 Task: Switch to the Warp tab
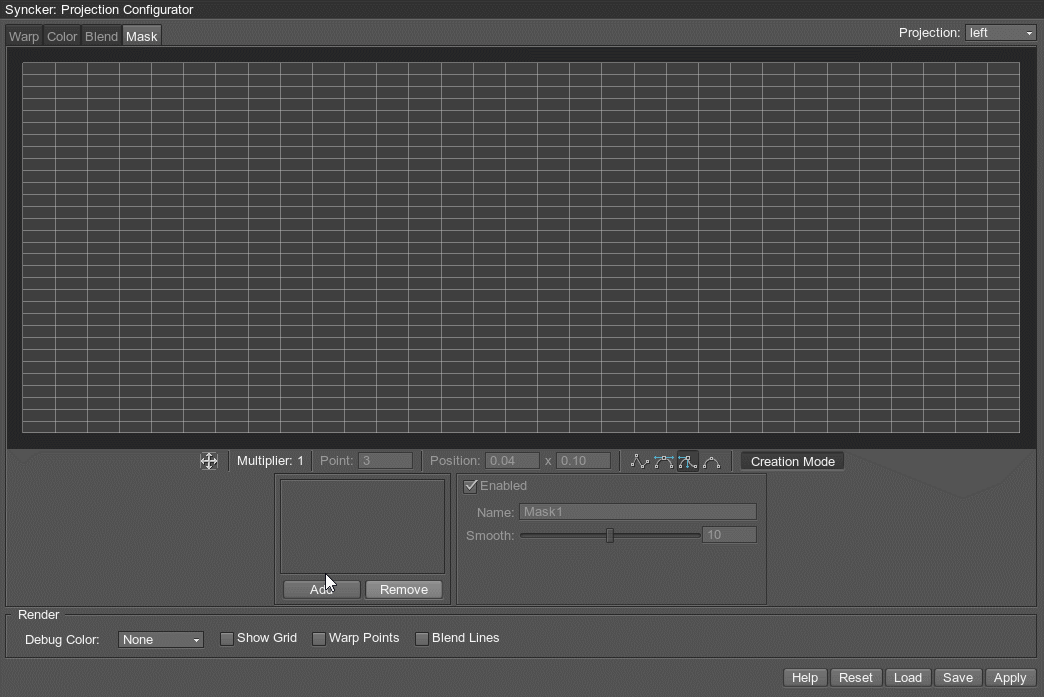click(x=24, y=36)
